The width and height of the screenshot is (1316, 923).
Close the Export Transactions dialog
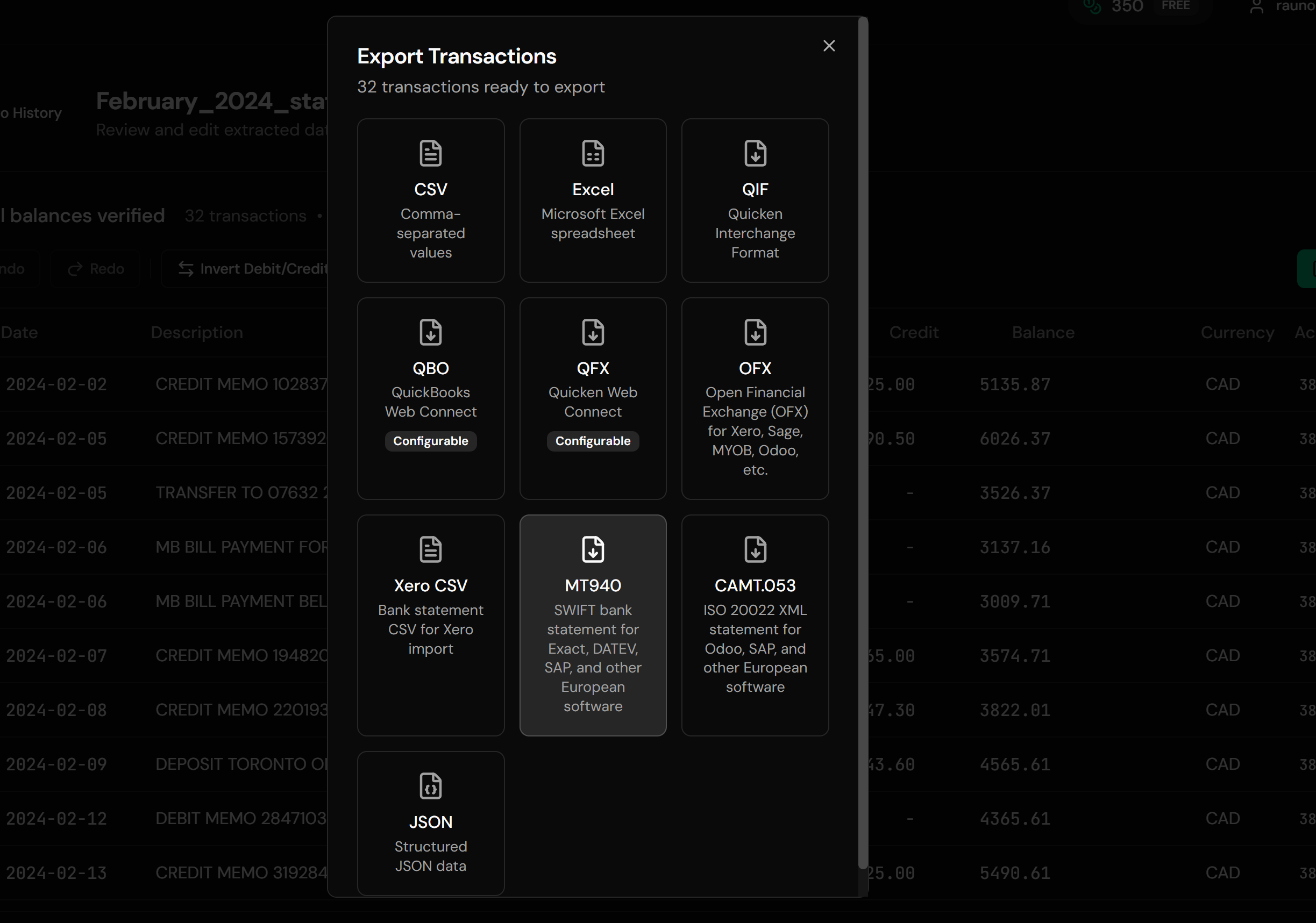pos(829,46)
